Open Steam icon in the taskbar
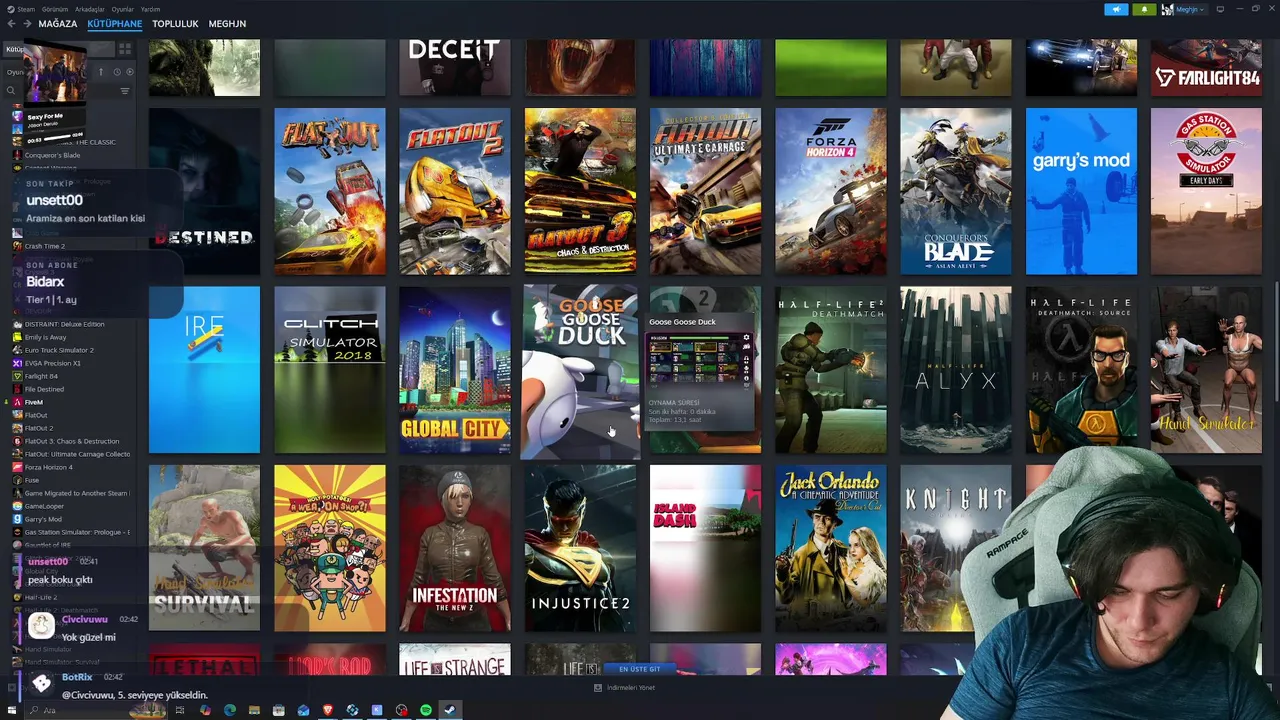This screenshot has height=720, width=1280. pos(450,710)
